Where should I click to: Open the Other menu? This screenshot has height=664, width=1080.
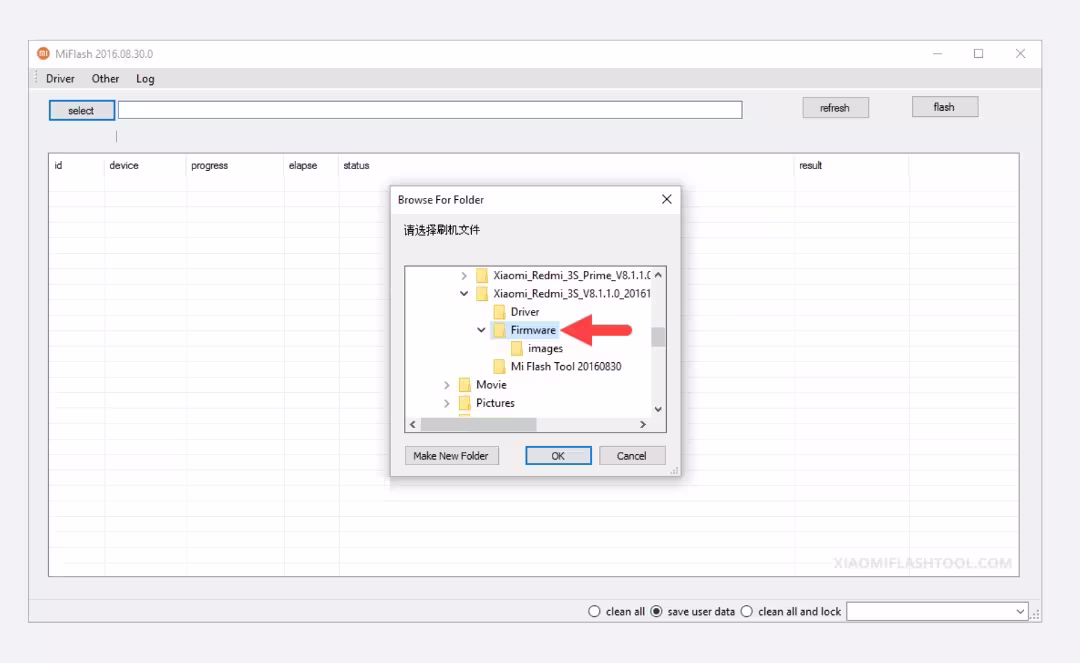coord(105,79)
